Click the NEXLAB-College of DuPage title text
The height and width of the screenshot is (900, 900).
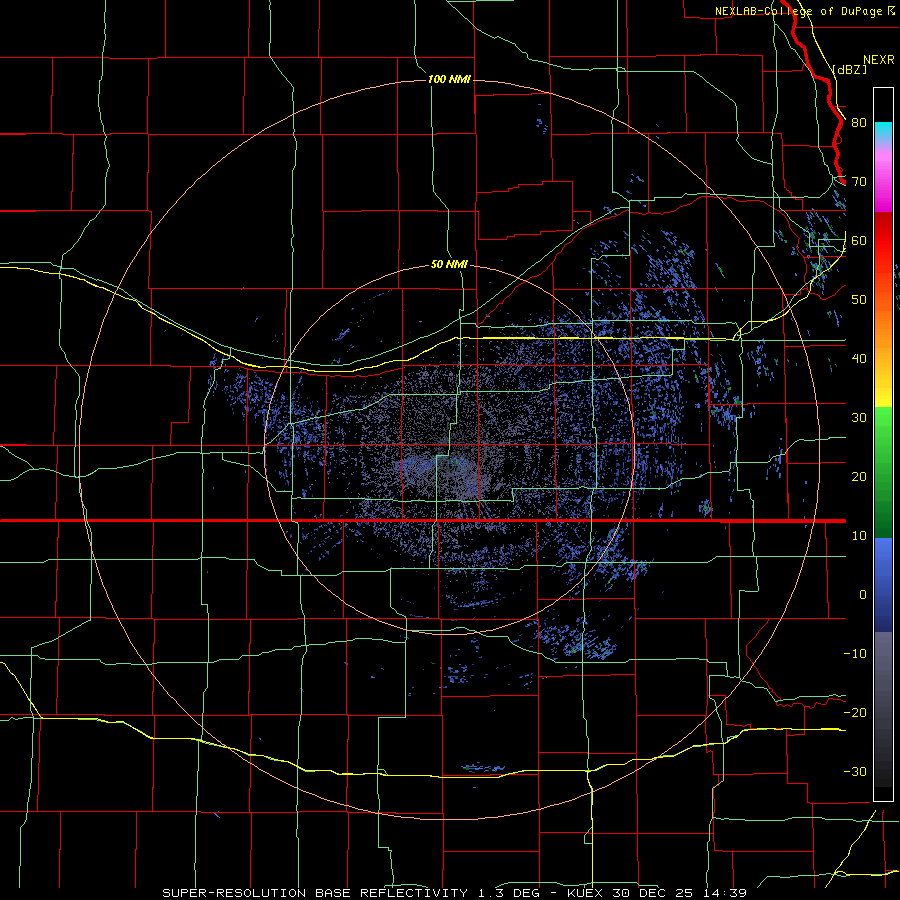pyautogui.click(x=799, y=11)
